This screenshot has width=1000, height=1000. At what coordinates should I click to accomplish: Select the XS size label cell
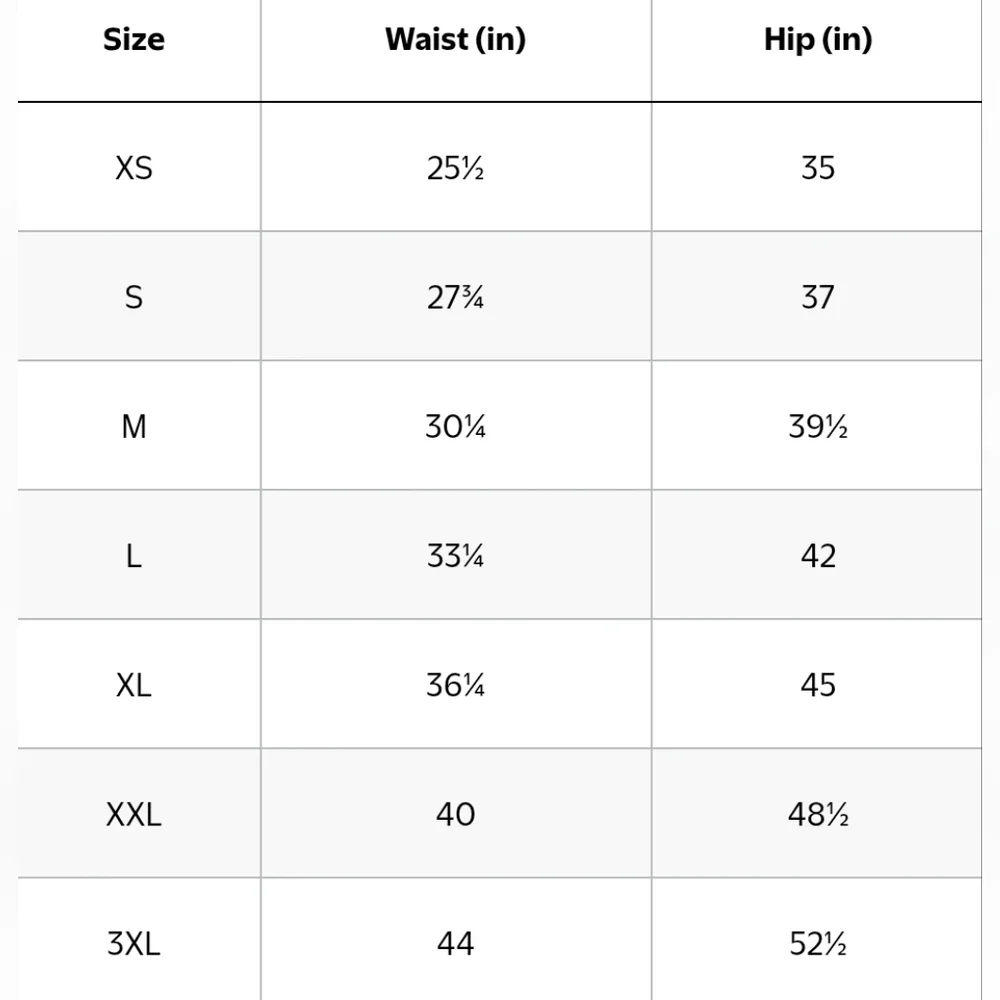(134, 168)
